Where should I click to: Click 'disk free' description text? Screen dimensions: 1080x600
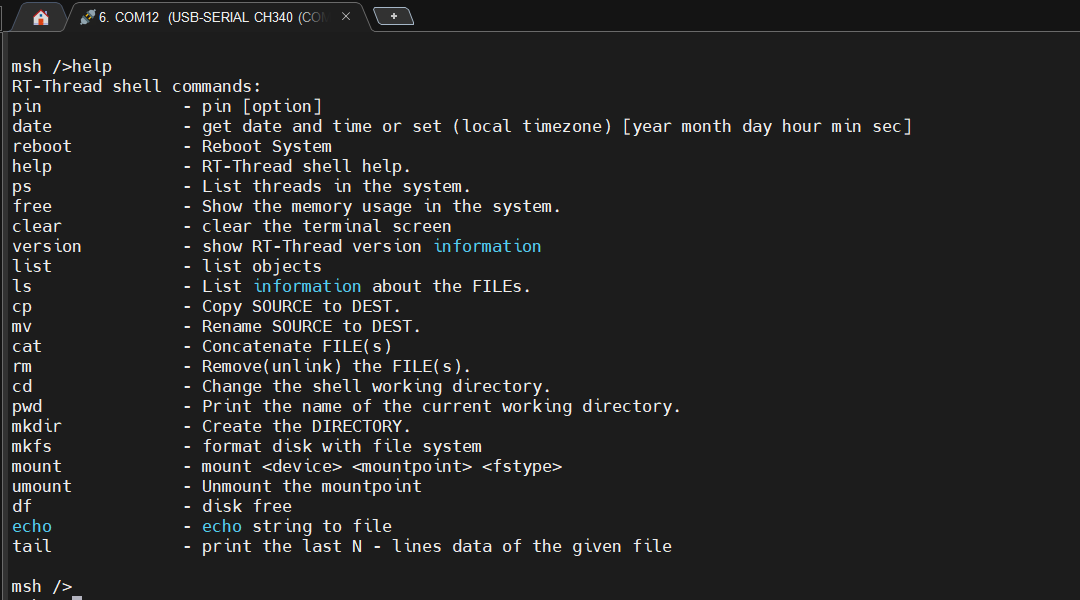click(x=247, y=506)
